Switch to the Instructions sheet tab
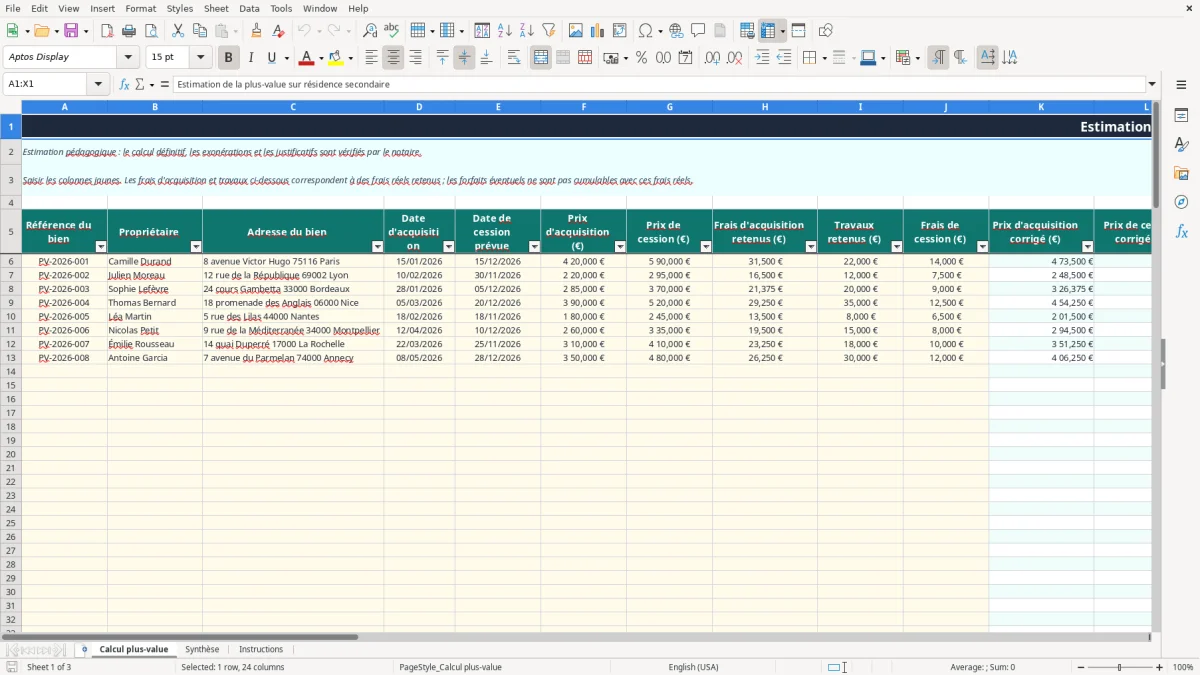The height and width of the screenshot is (675, 1200). tap(261, 650)
